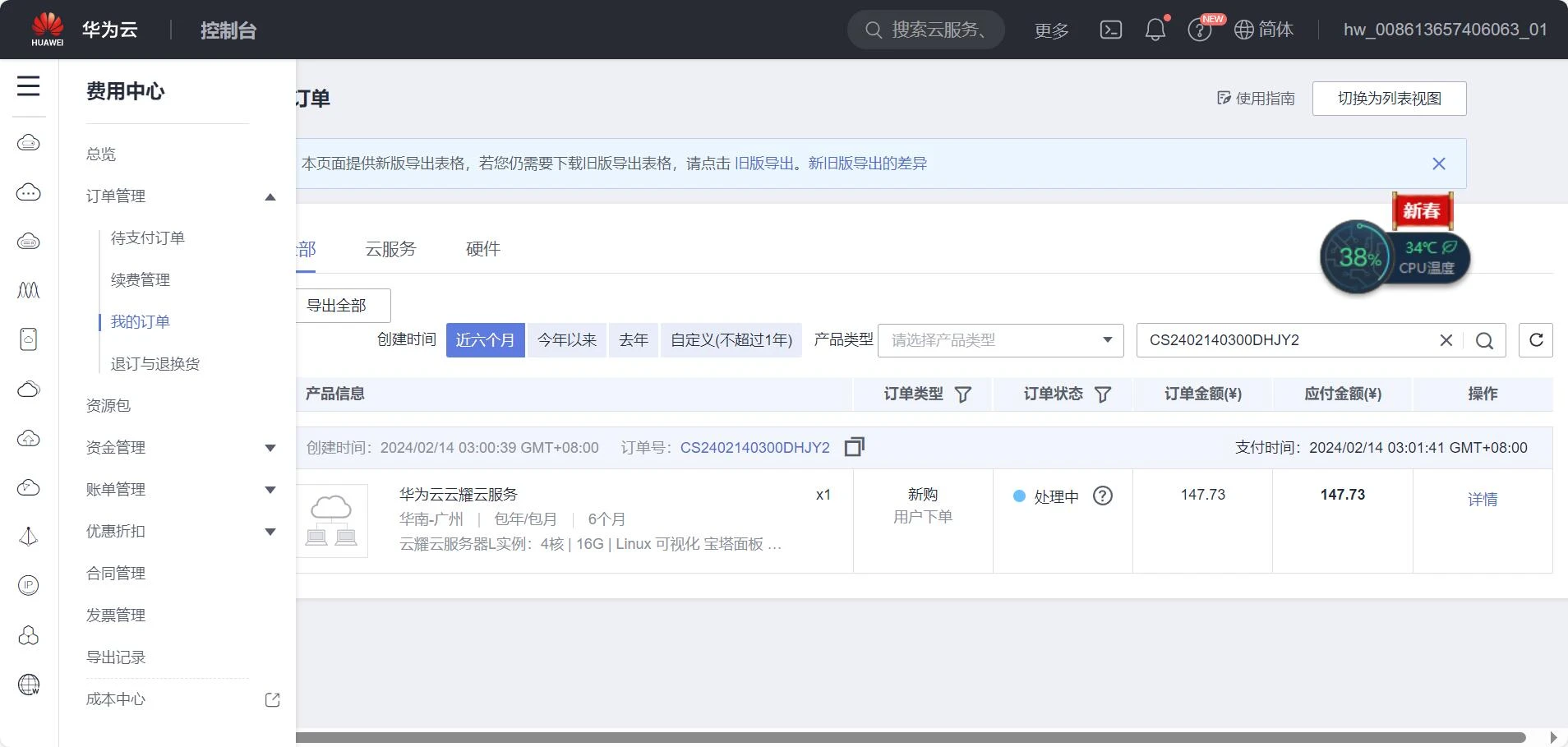Open 总览 in sidebar
1568x747 pixels.
[101, 154]
